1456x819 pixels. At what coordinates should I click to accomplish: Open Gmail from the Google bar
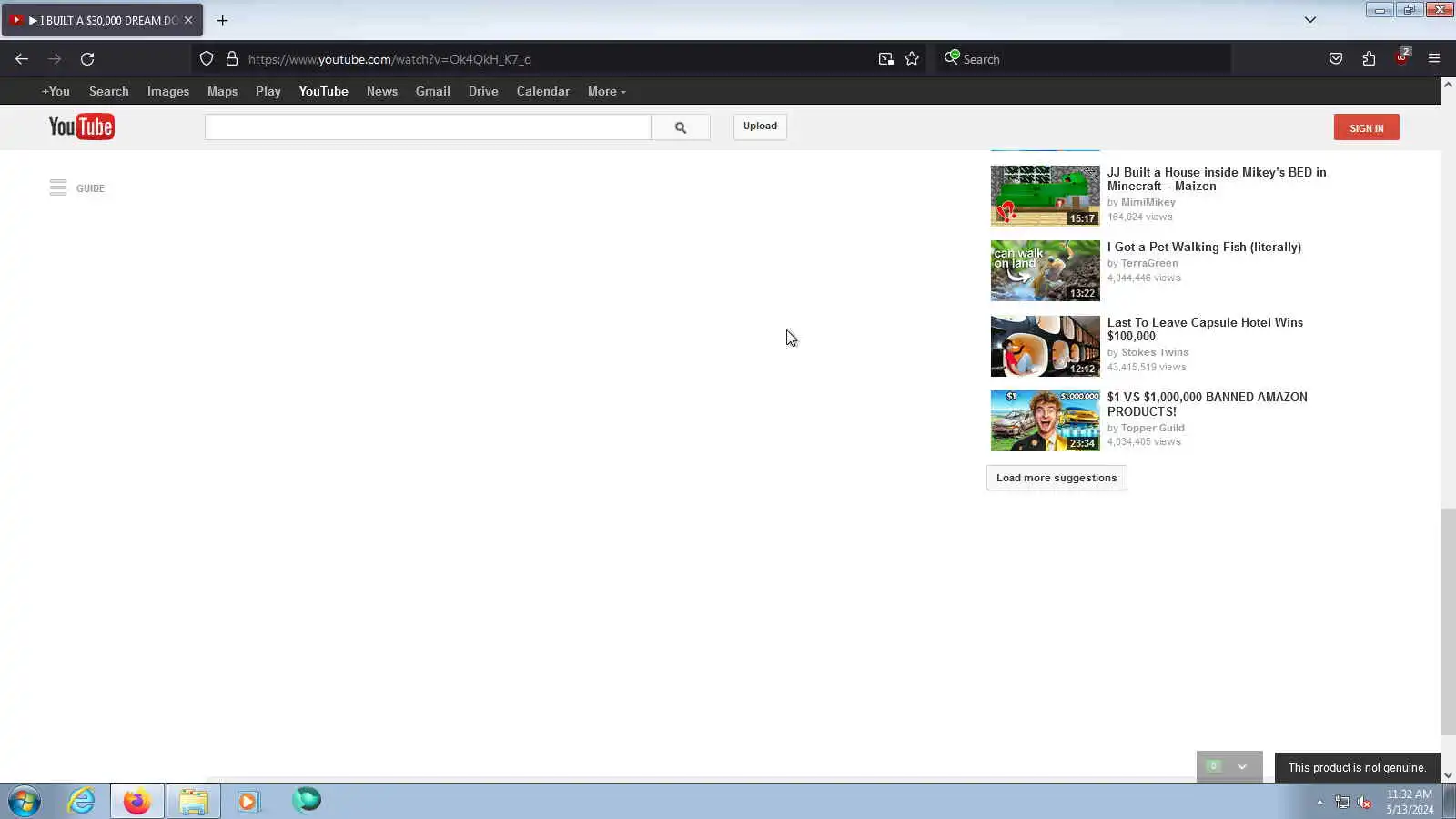coord(433,91)
